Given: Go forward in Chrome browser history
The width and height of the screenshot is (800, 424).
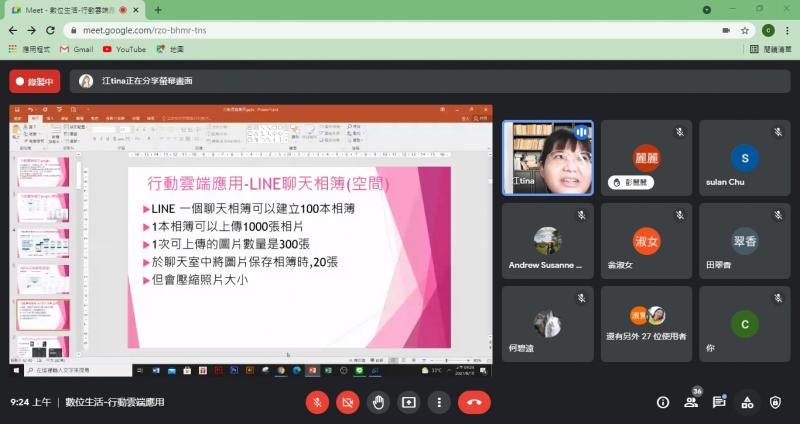Looking at the screenshot, I should point(32,31).
